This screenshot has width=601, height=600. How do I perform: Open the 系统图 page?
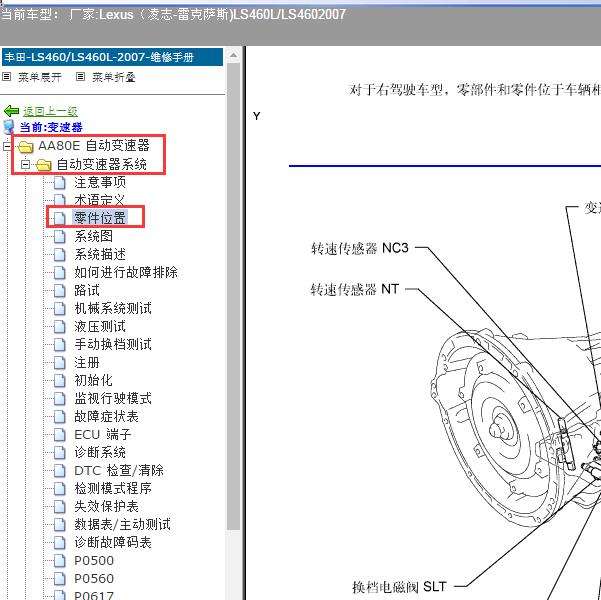(94, 236)
